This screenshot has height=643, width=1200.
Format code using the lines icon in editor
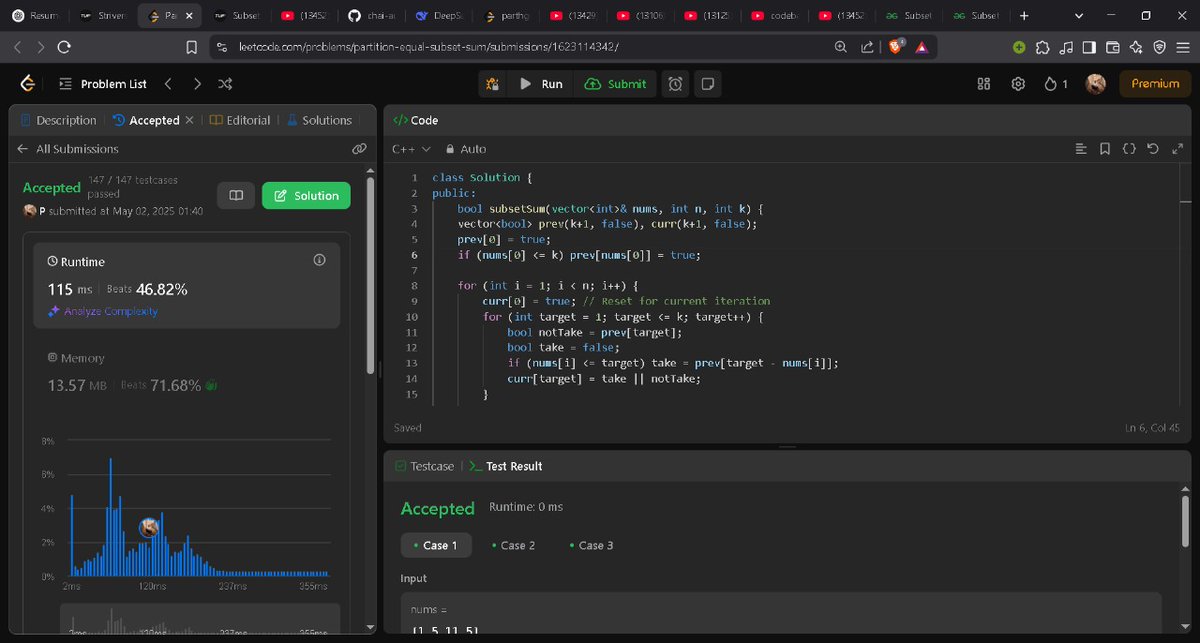click(1081, 148)
